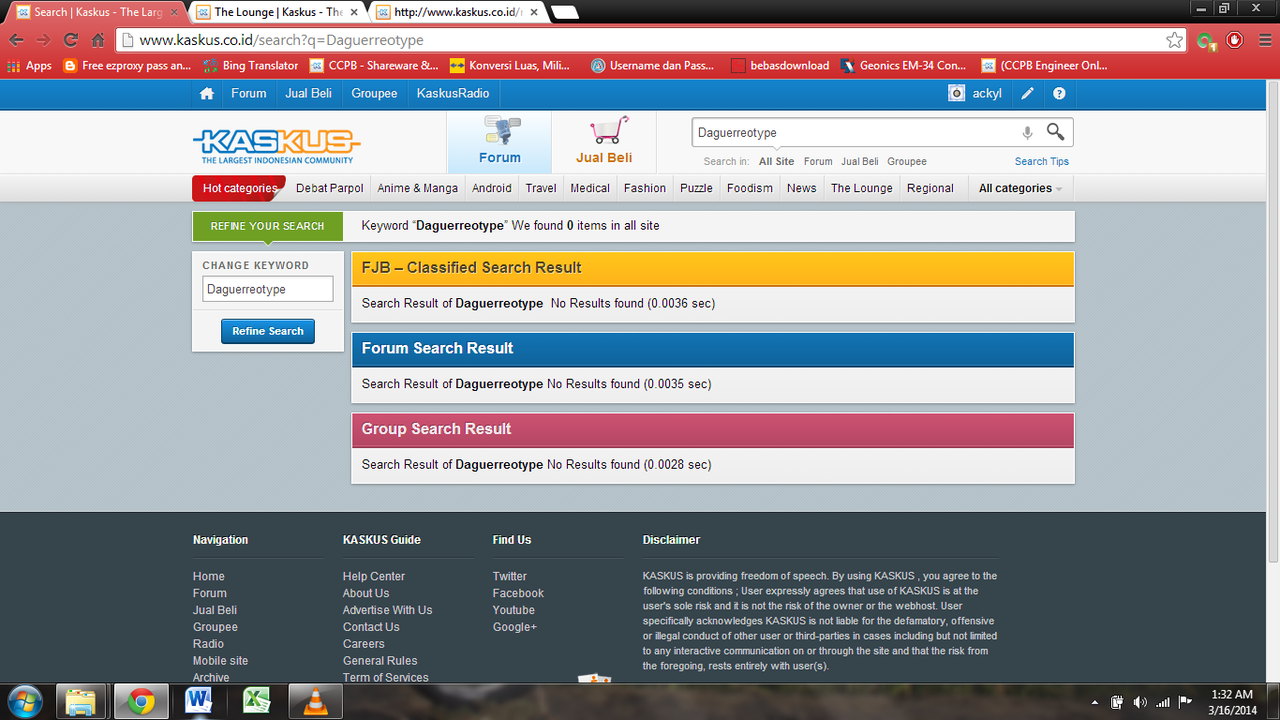This screenshot has height=720, width=1280.
Task: Open File Explorer from the taskbar
Action: (82, 701)
